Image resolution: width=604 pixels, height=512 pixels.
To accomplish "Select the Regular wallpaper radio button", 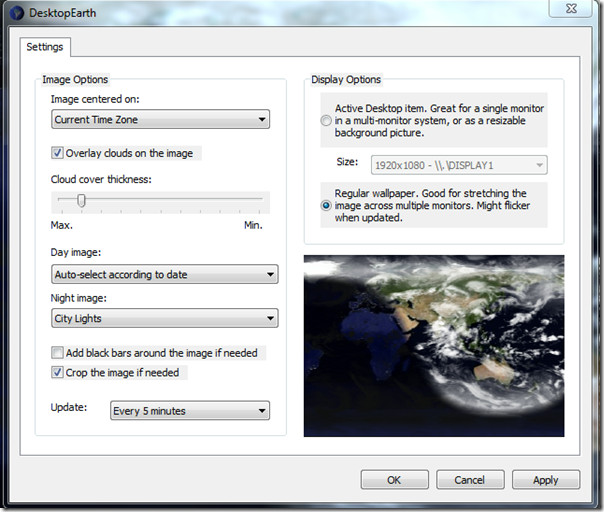I will pyautogui.click(x=326, y=205).
